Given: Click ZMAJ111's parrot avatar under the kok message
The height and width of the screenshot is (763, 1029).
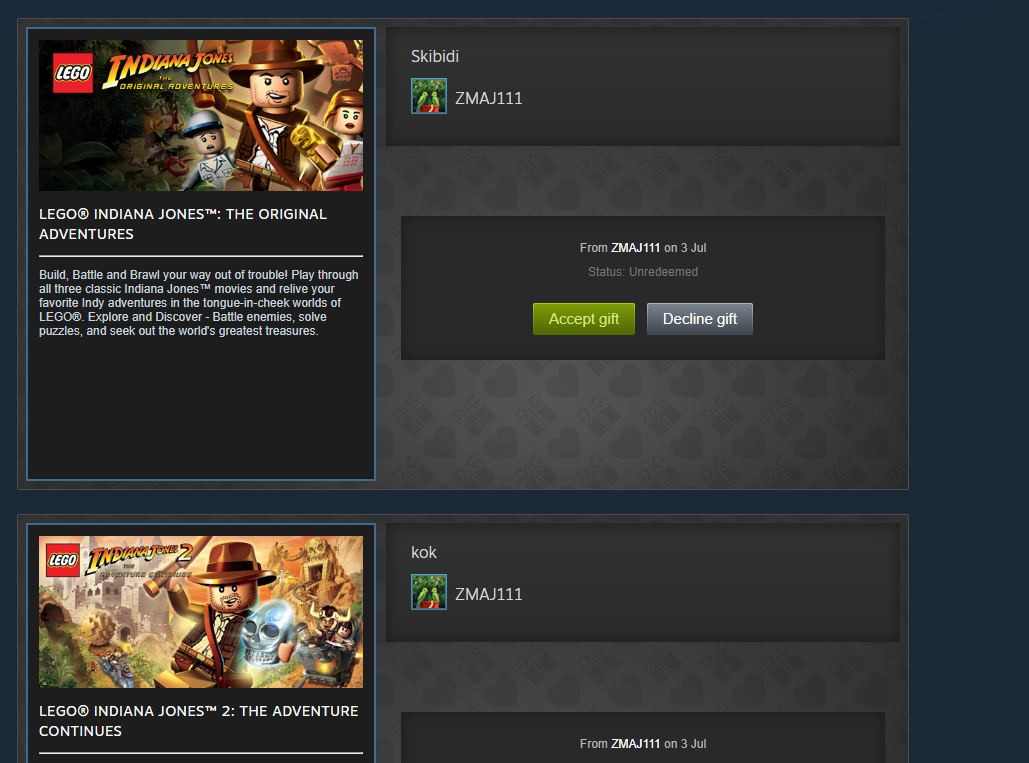Looking at the screenshot, I should [x=429, y=592].
